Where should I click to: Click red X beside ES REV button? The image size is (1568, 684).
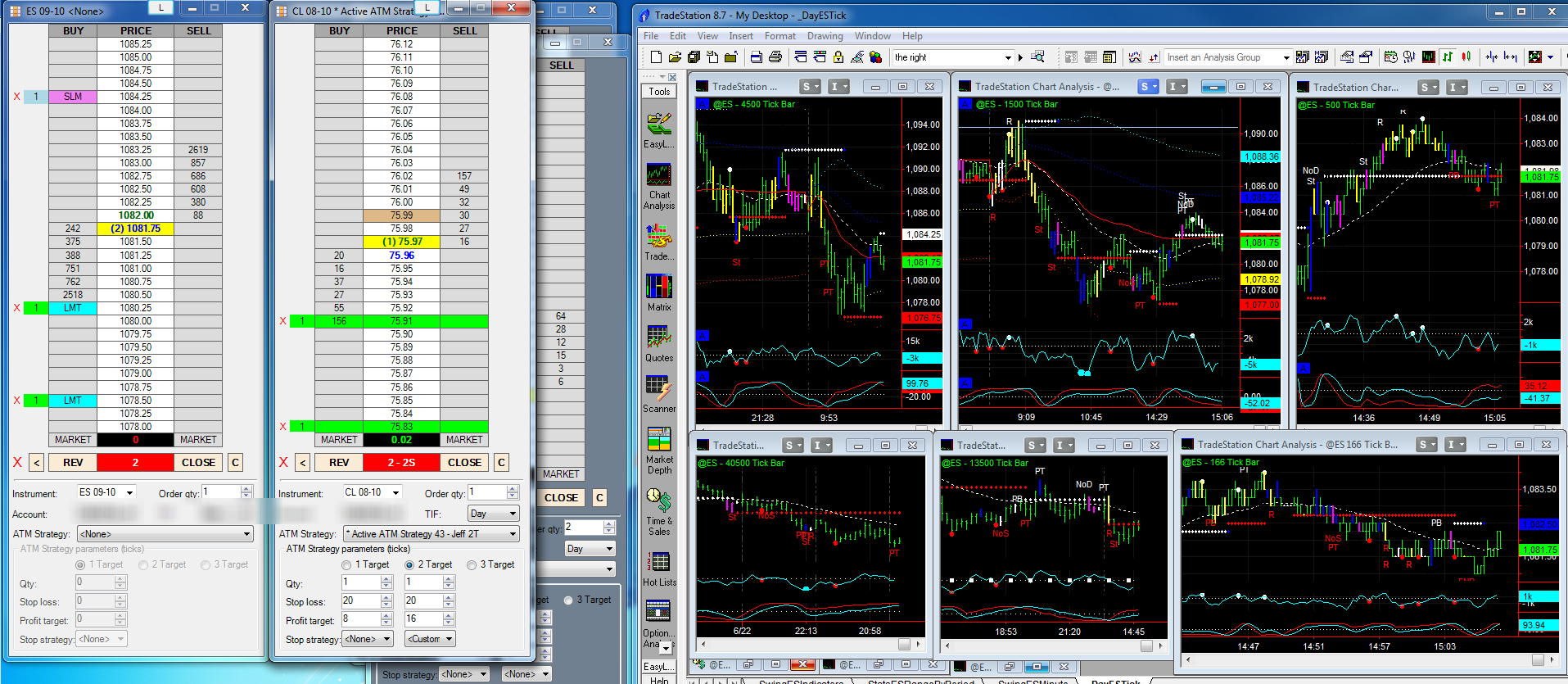point(17,462)
